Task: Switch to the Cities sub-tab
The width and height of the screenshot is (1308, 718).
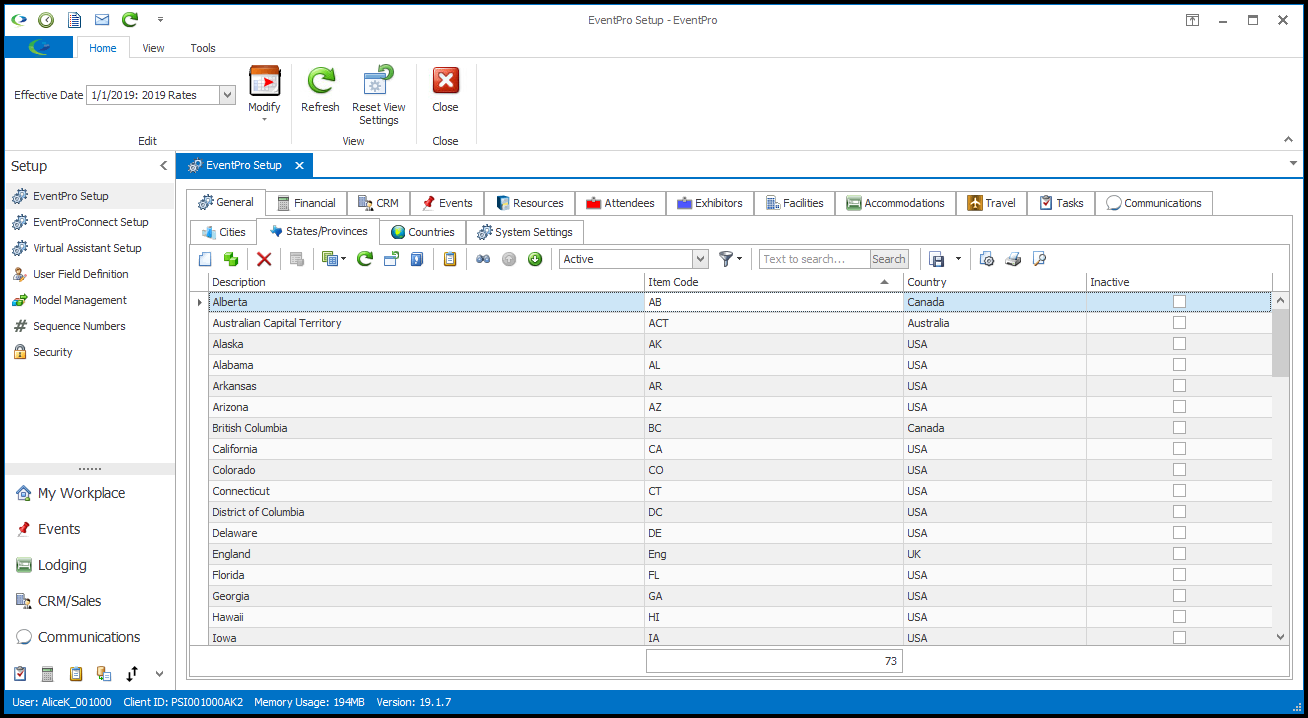Action: [223, 232]
